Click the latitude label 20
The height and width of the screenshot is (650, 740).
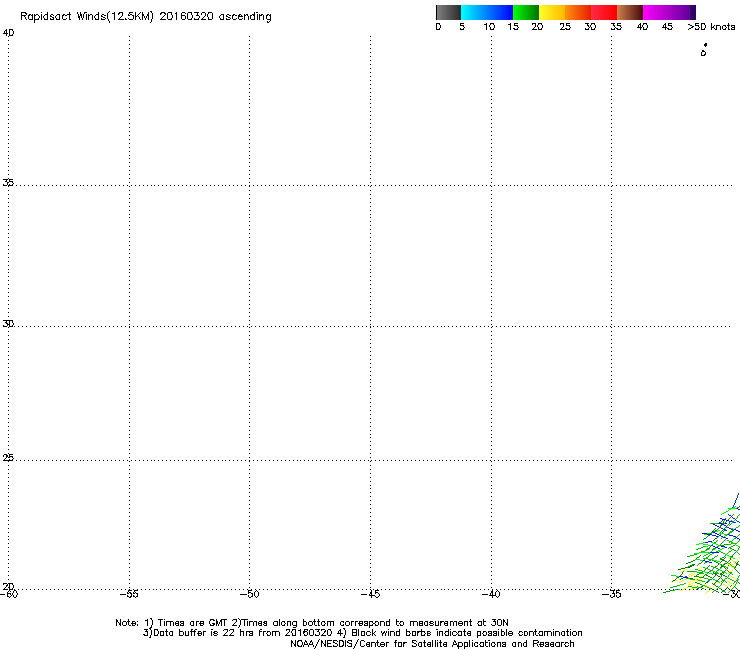pyautogui.click(x=8, y=586)
